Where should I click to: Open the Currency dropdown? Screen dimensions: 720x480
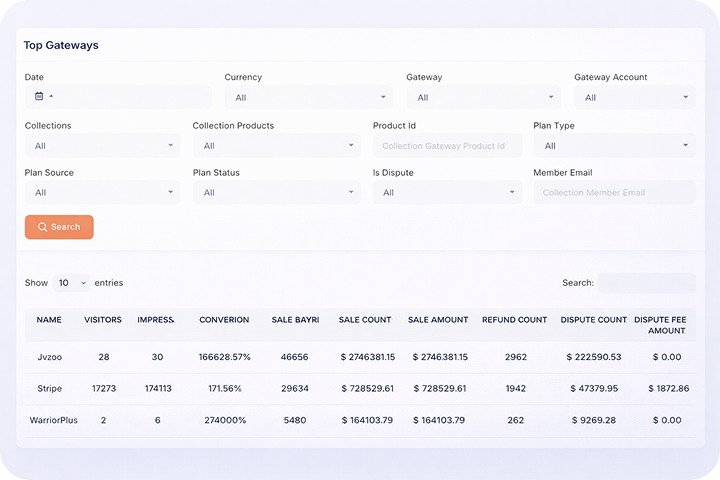tap(309, 98)
